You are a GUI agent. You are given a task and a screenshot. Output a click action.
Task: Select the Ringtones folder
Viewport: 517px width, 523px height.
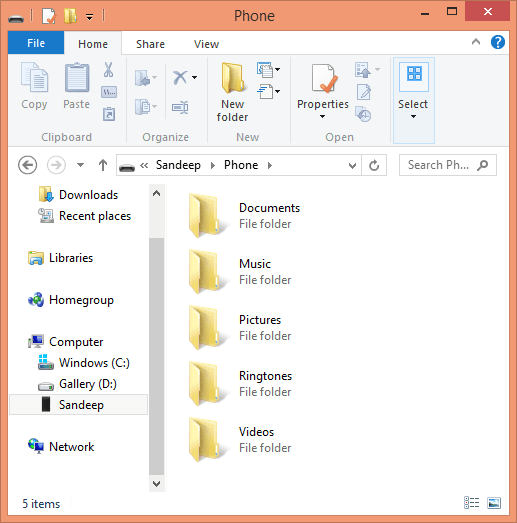click(240, 384)
